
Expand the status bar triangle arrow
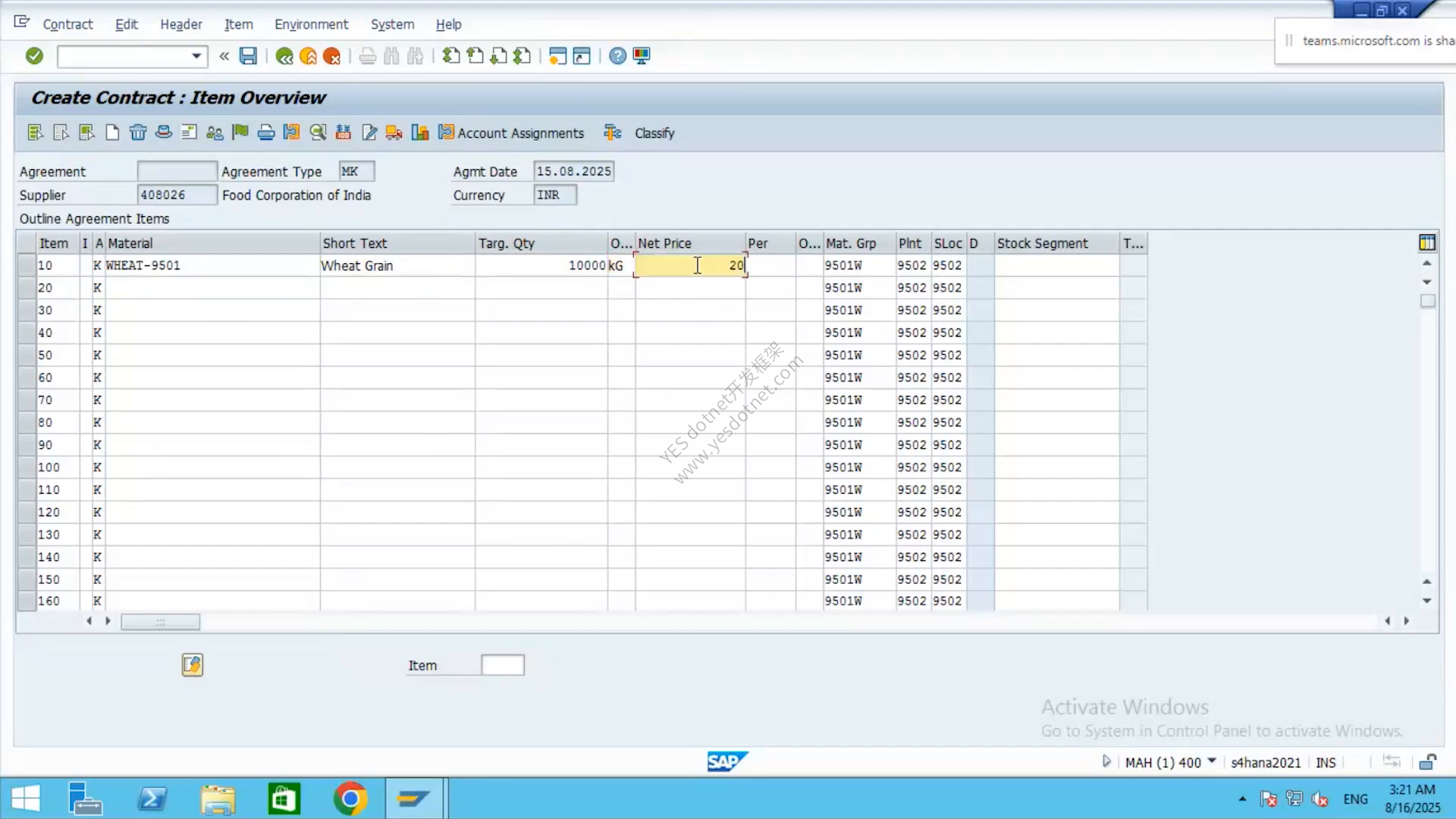point(1106,761)
